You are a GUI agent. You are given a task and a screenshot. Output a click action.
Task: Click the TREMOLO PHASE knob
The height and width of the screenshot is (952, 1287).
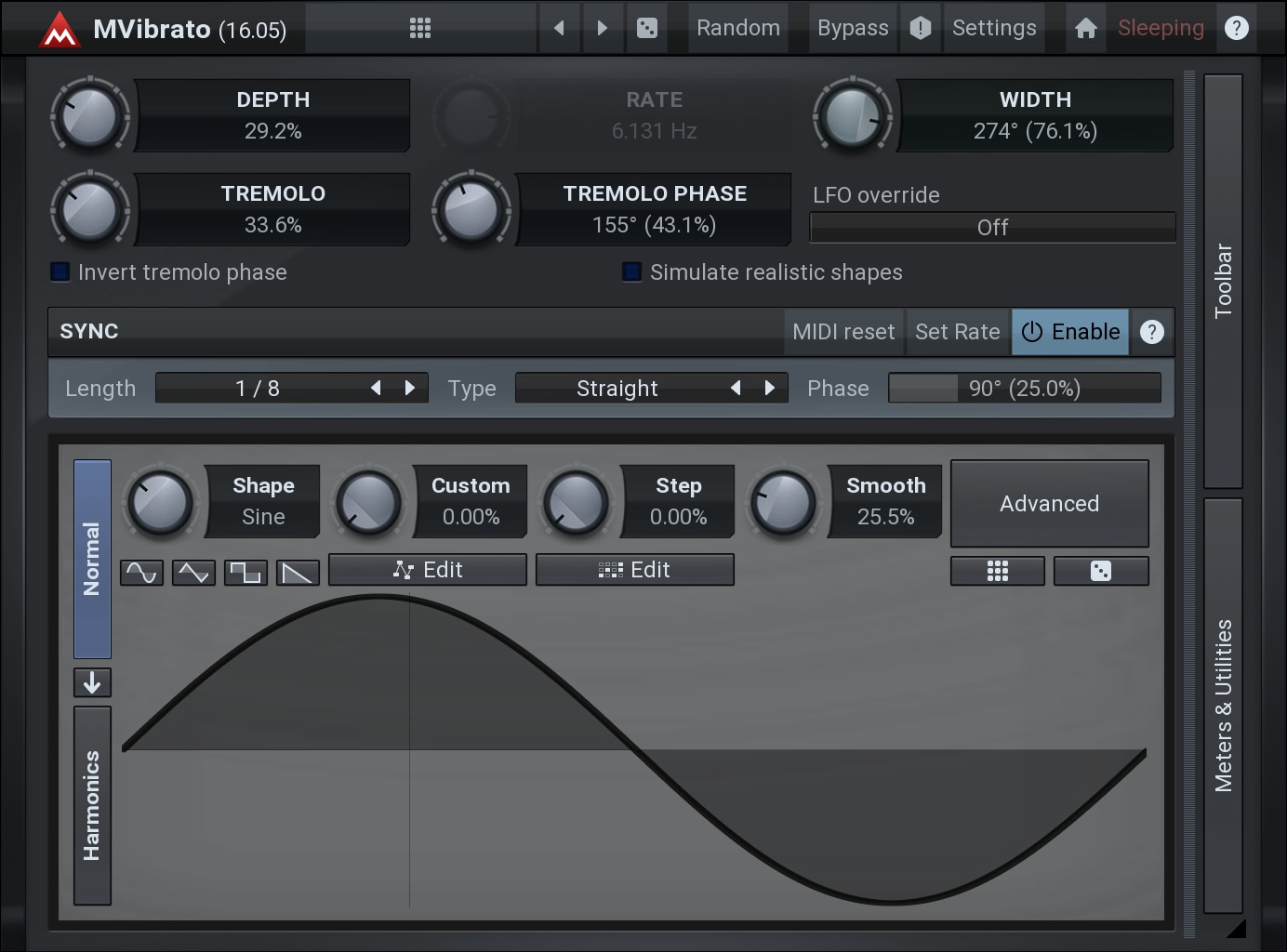pos(471,210)
